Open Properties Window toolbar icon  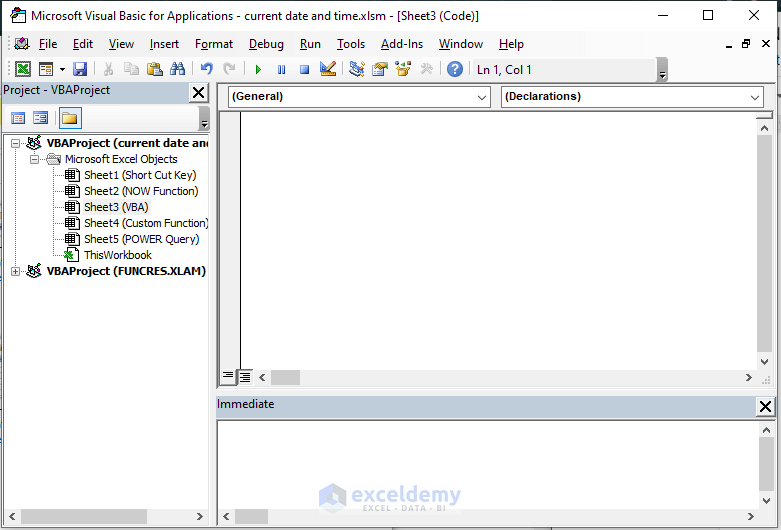[380, 69]
